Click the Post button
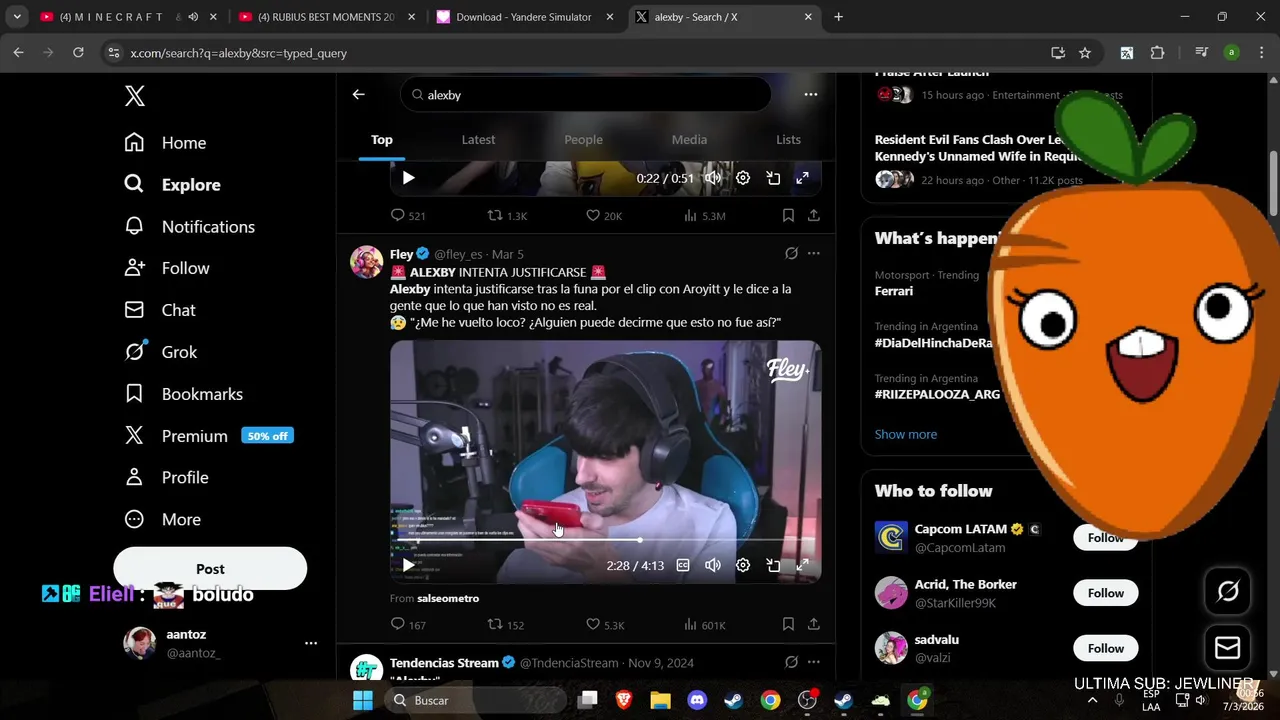The width and height of the screenshot is (1280, 720). click(x=210, y=569)
